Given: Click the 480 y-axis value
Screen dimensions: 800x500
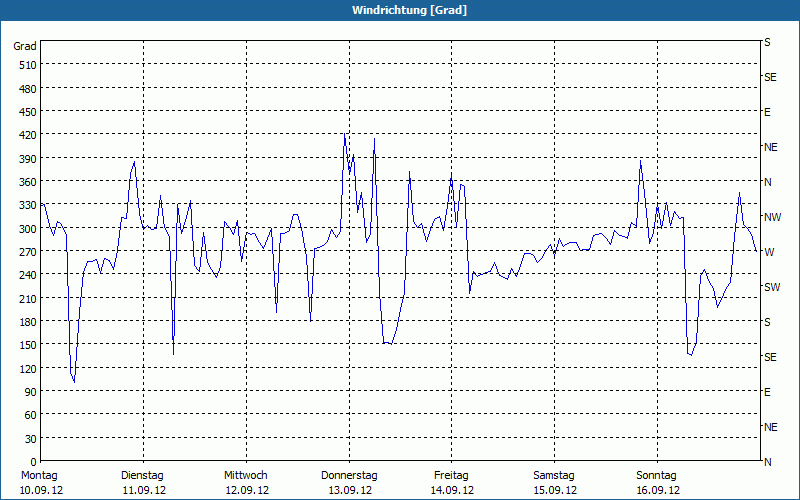Looking at the screenshot, I should (x=28, y=89).
